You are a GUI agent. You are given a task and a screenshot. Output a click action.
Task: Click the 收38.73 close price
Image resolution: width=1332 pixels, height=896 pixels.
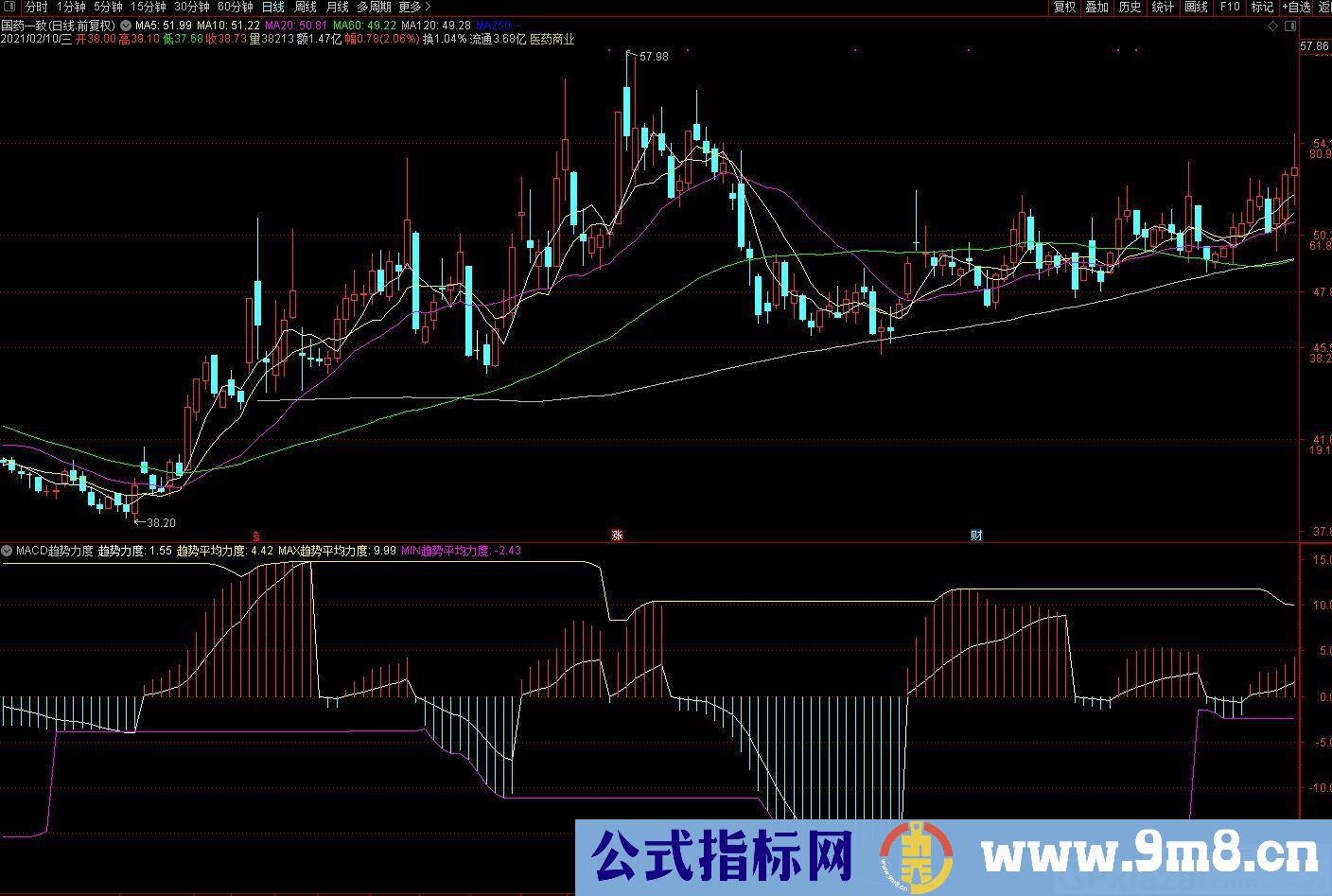(x=226, y=40)
